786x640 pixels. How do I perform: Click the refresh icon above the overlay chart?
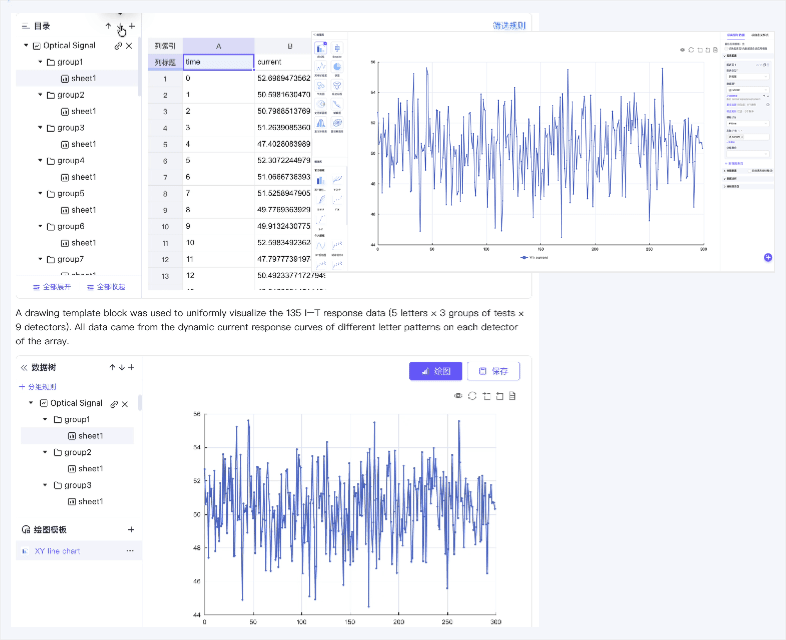pos(691,50)
